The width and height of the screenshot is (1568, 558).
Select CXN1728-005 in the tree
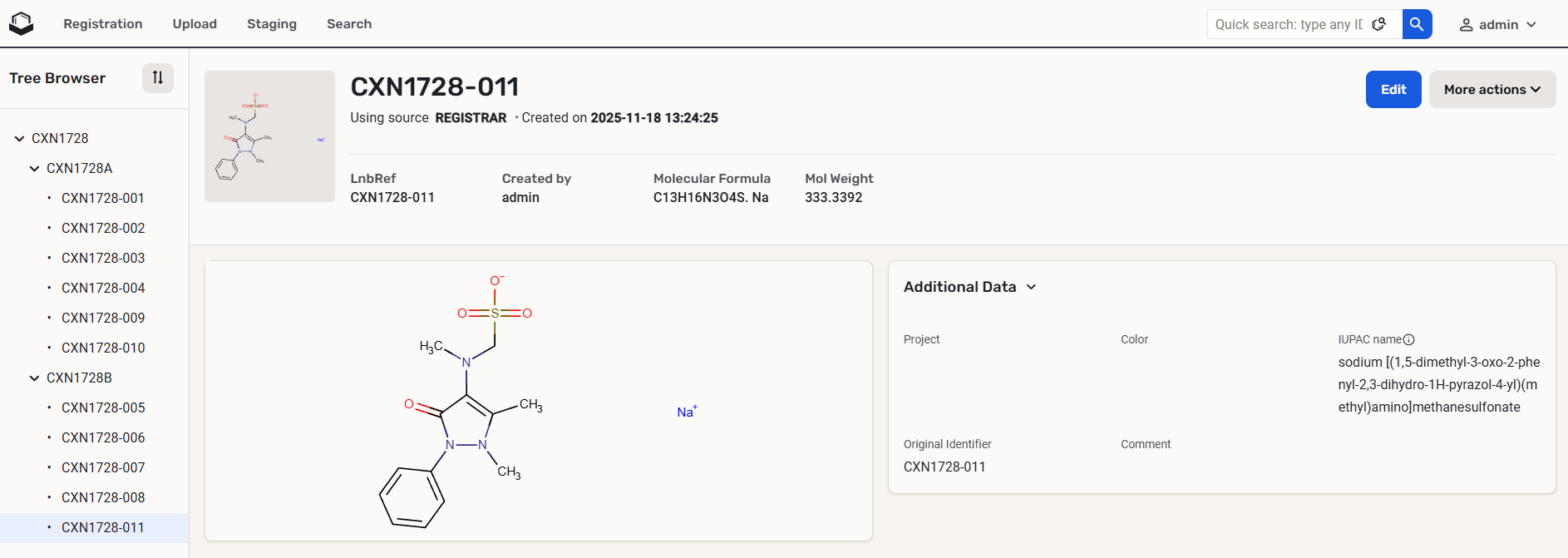(103, 407)
